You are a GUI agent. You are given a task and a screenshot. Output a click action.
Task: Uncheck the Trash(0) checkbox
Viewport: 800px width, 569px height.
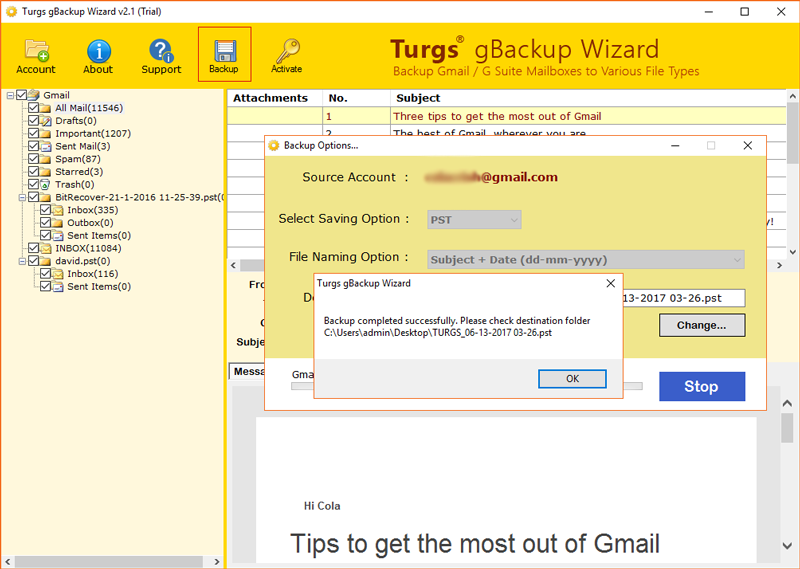click(34, 184)
